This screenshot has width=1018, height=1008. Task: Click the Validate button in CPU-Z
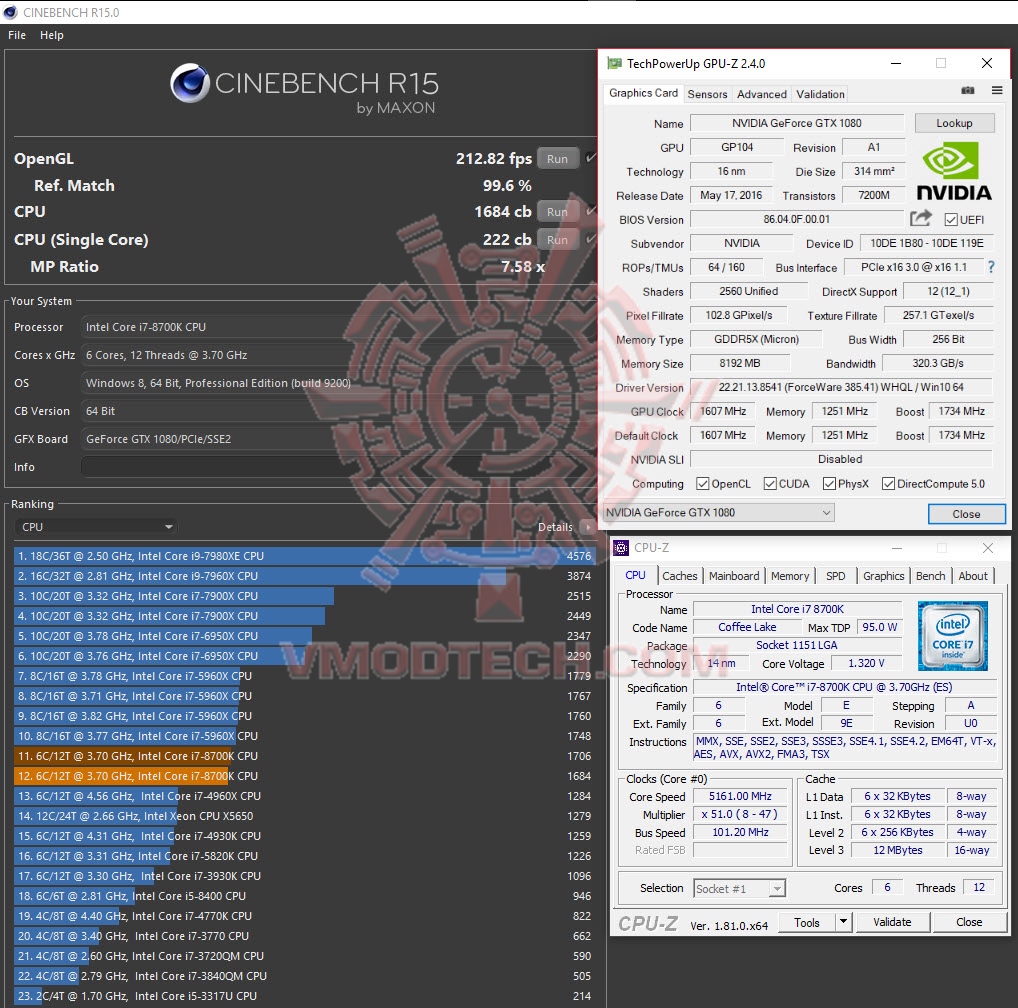pos(892,922)
